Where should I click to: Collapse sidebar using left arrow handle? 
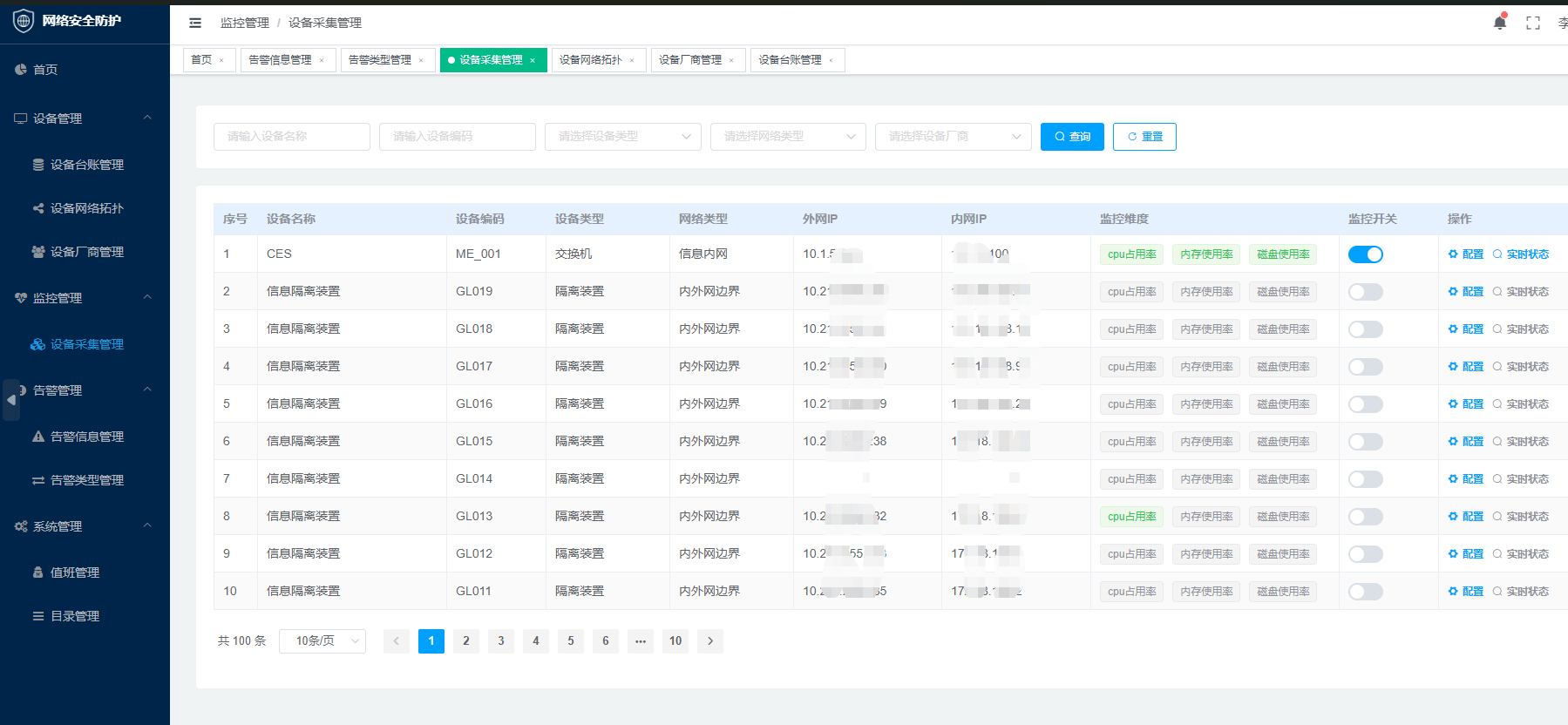[x=11, y=400]
